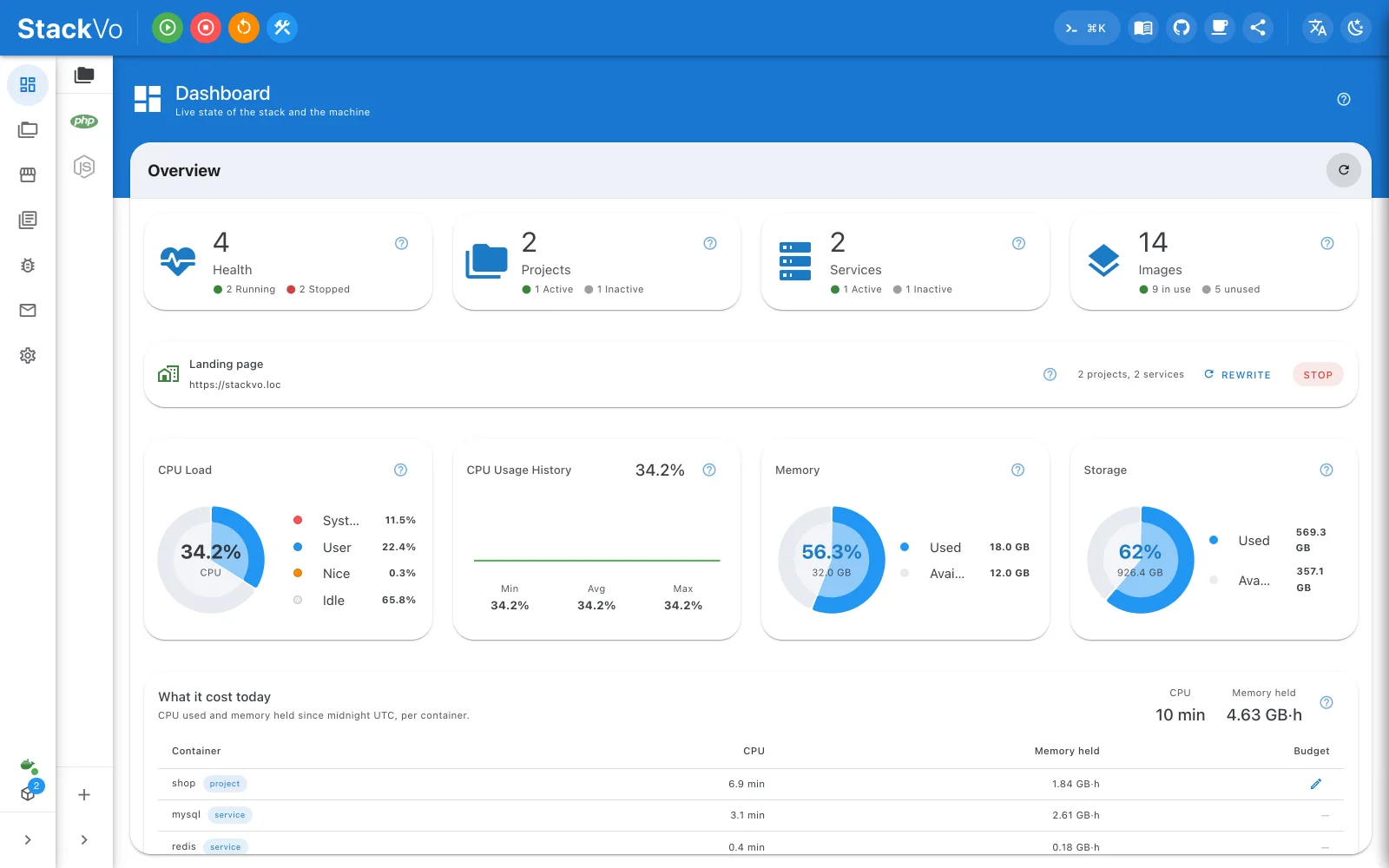Click the Dashboard page help icon
The height and width of the screenshot is (868, 1389).
point(1344,99)
